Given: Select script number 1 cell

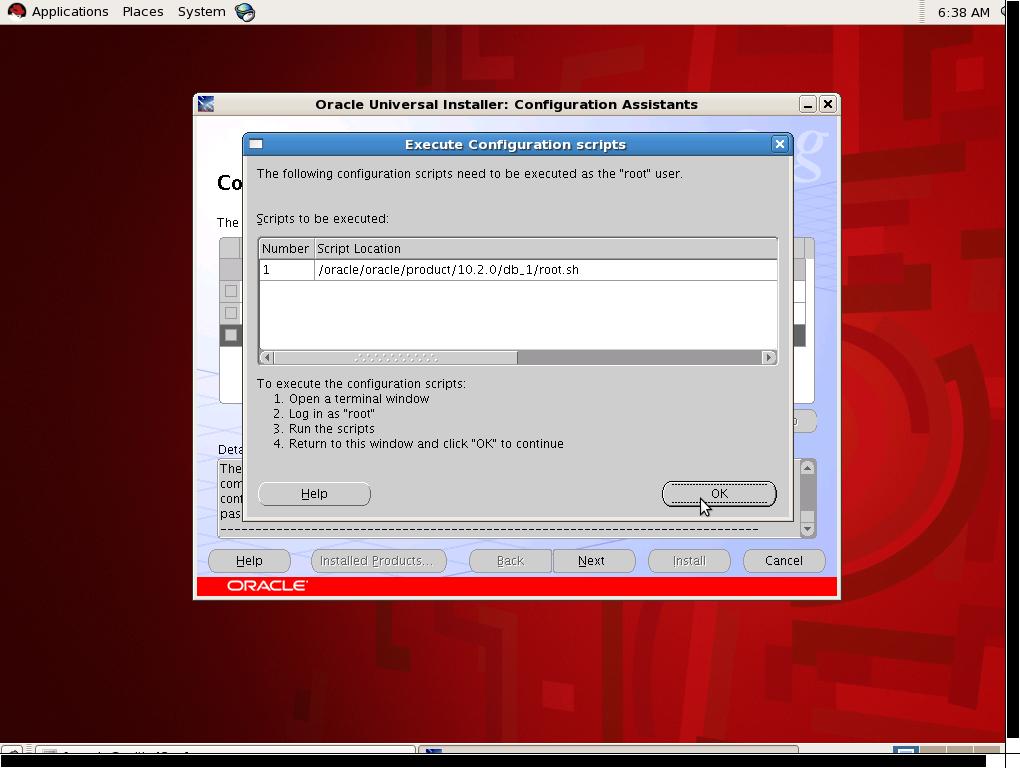Looking at the screenshot, I should click(287, 270).
